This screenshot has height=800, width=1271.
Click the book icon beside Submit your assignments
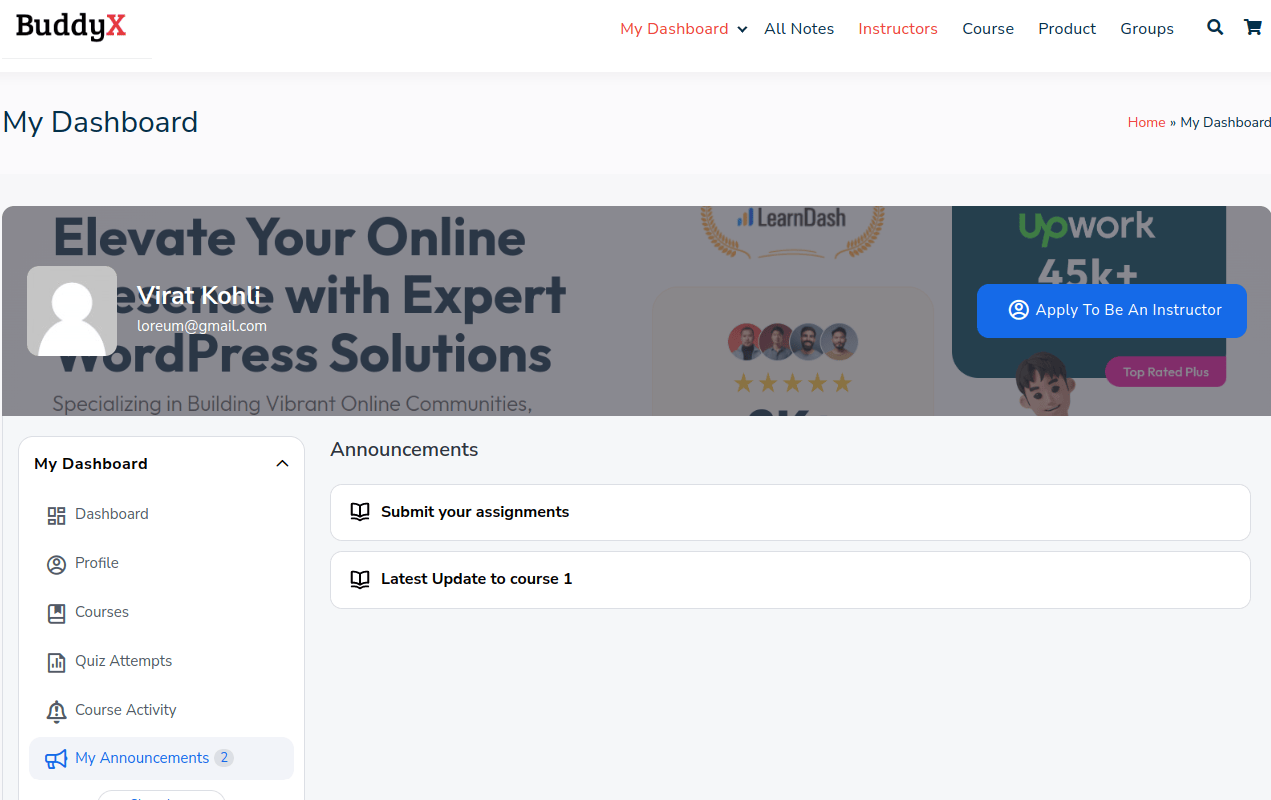coord(360,512)
